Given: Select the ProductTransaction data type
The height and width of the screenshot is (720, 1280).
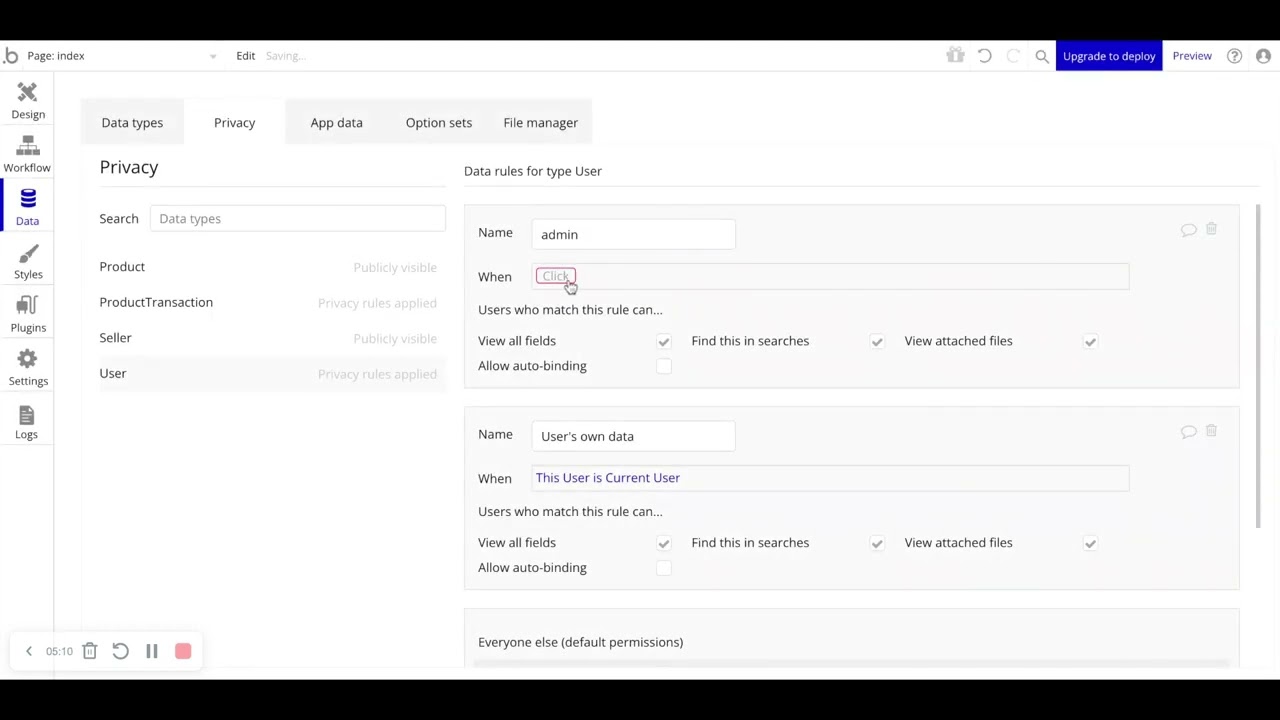Looking at the screenshot, I should [268, 302].
